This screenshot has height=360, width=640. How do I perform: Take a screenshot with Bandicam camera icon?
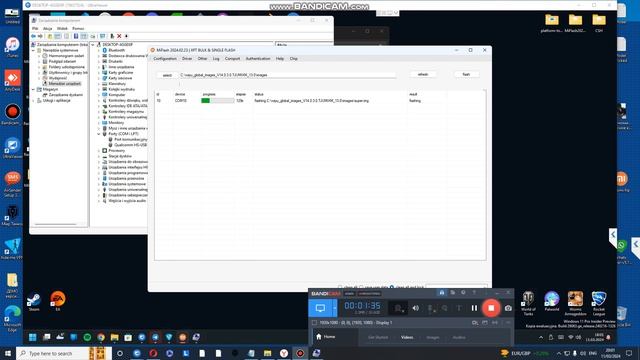(x=508, y=308)
